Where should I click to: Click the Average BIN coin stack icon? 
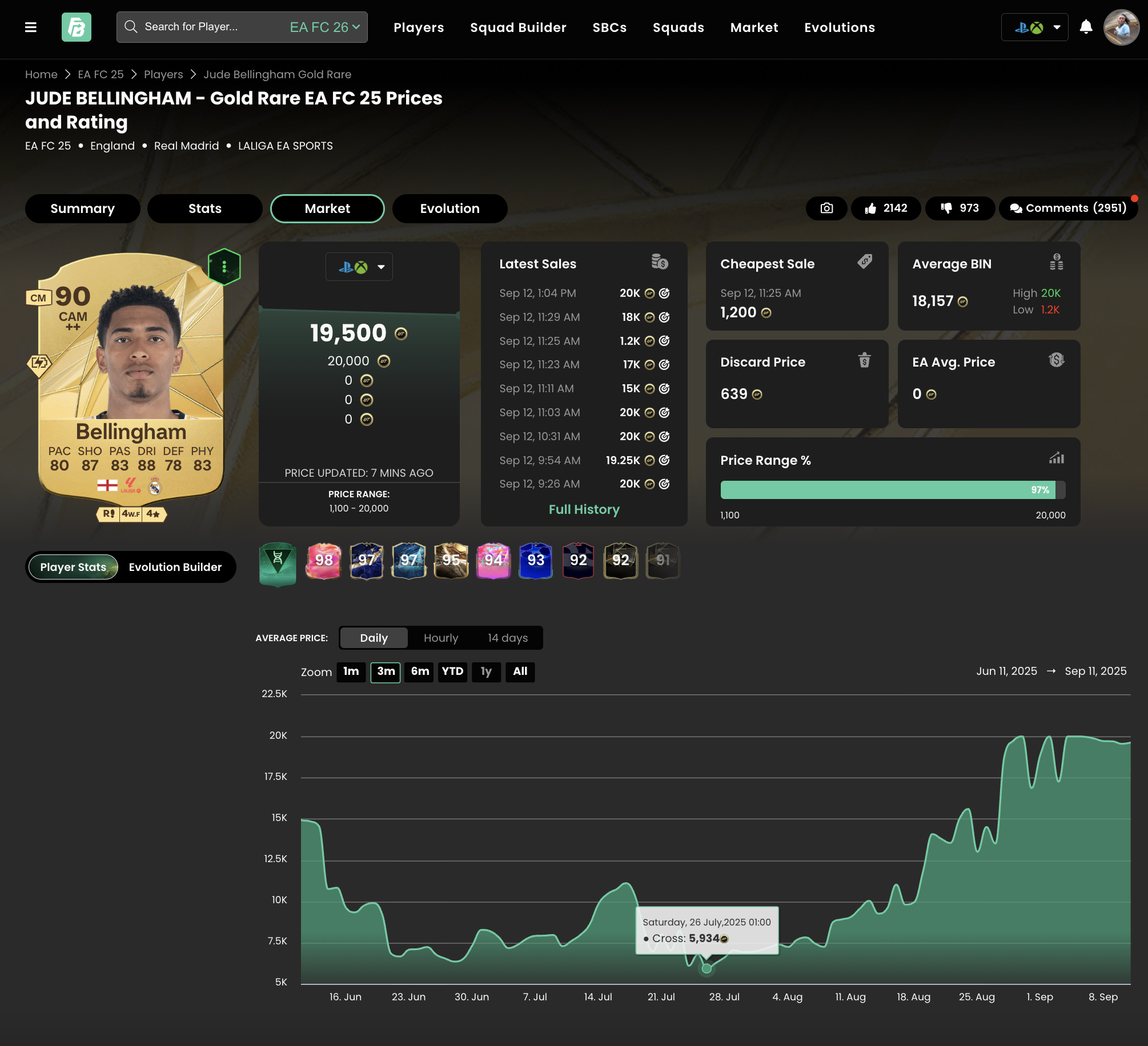pos(1057,262)
